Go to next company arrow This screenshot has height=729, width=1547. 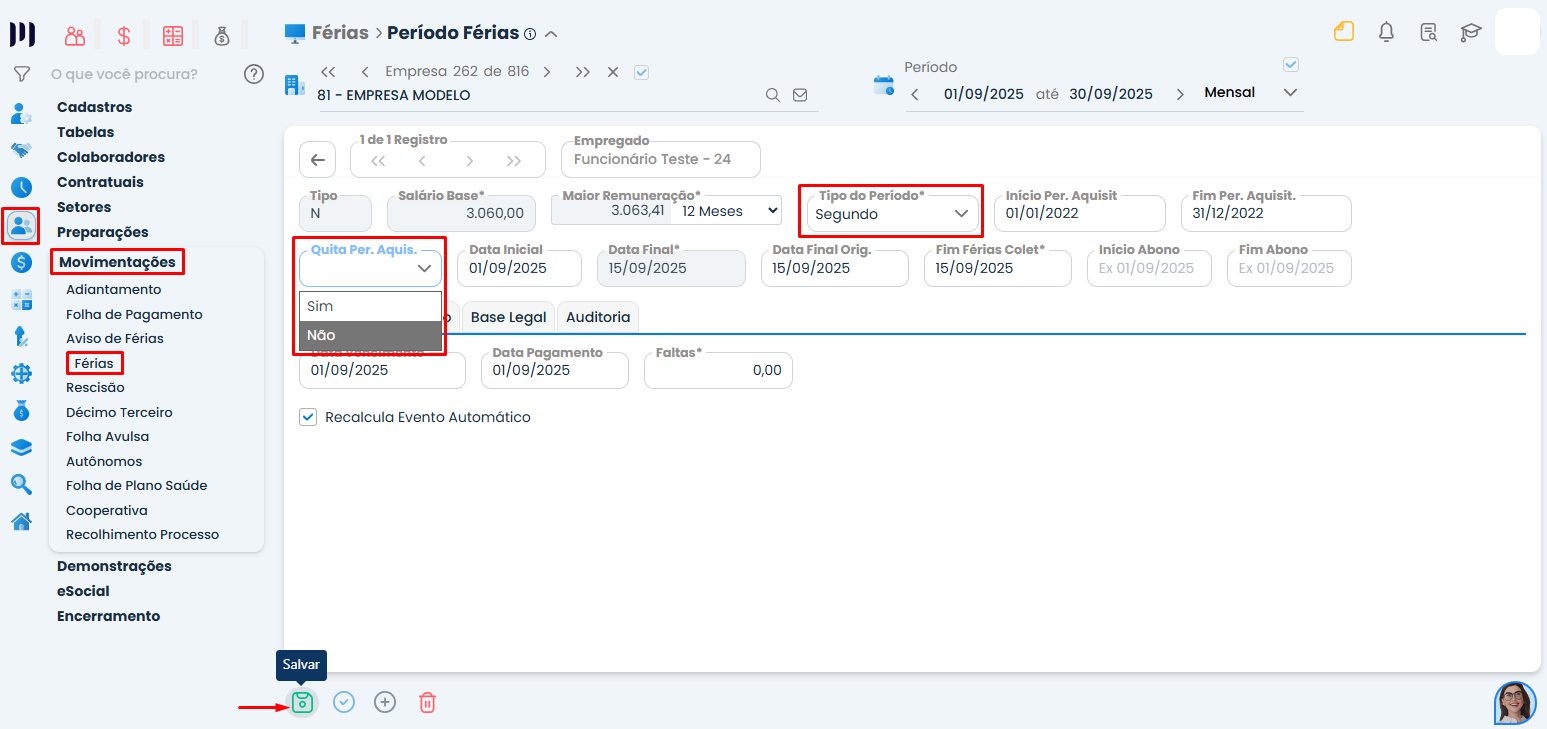[x=547, y=72]
